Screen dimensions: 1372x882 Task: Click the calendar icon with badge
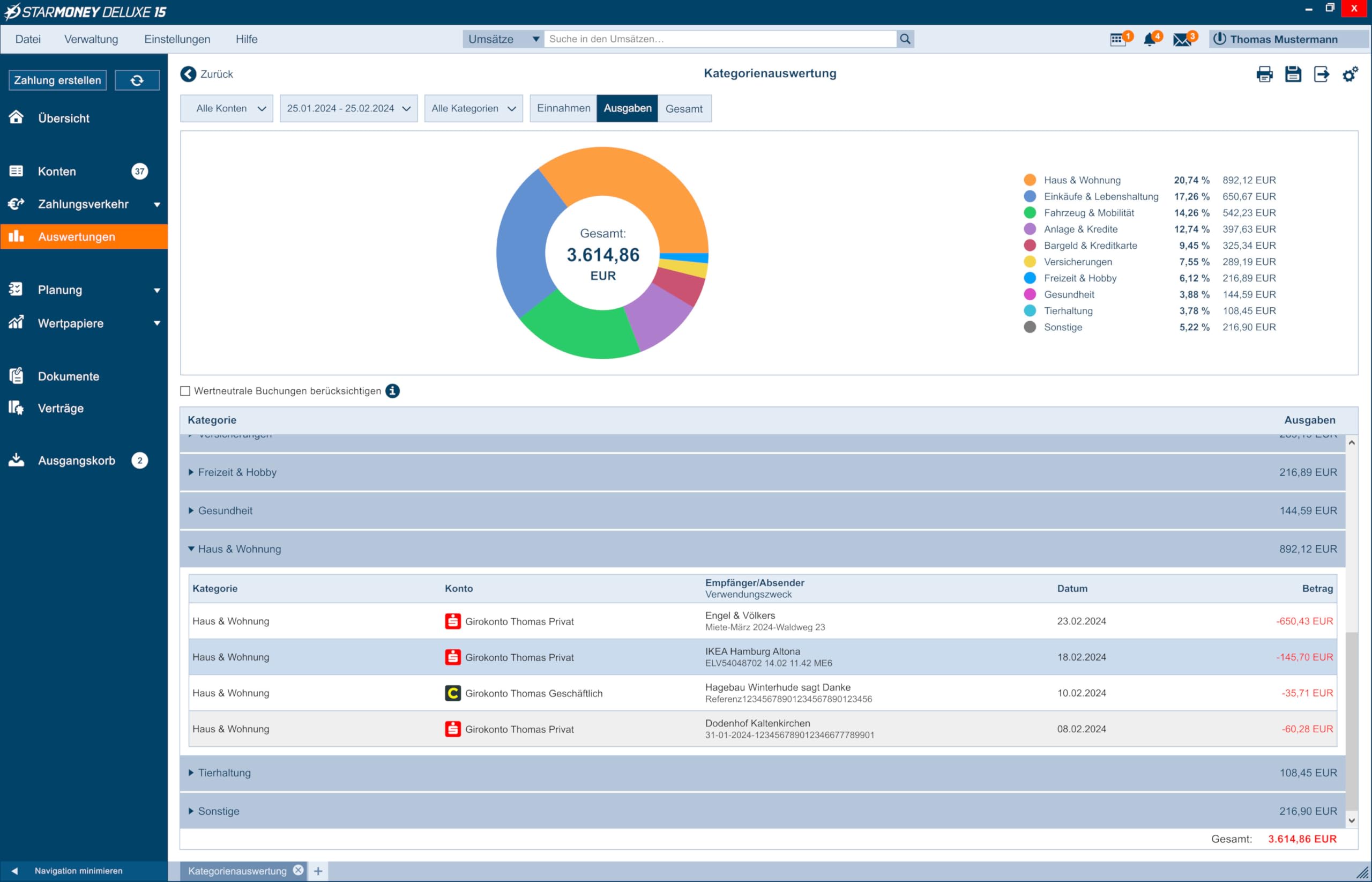[1118, 40]
